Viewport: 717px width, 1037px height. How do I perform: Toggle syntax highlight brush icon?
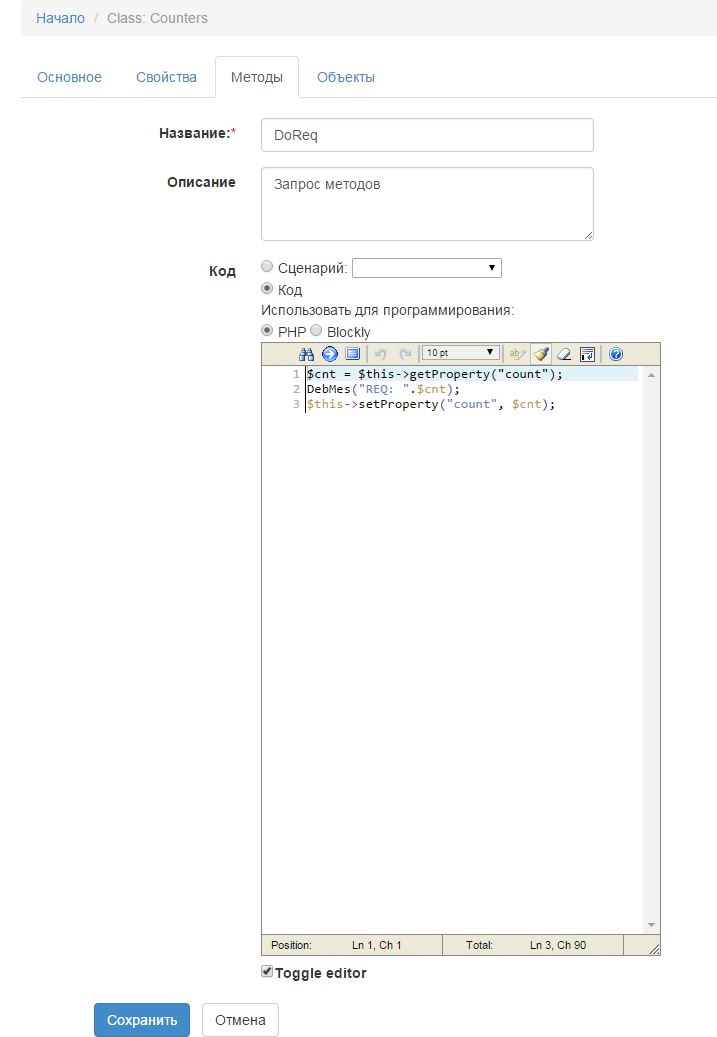[x=541, y=354]
